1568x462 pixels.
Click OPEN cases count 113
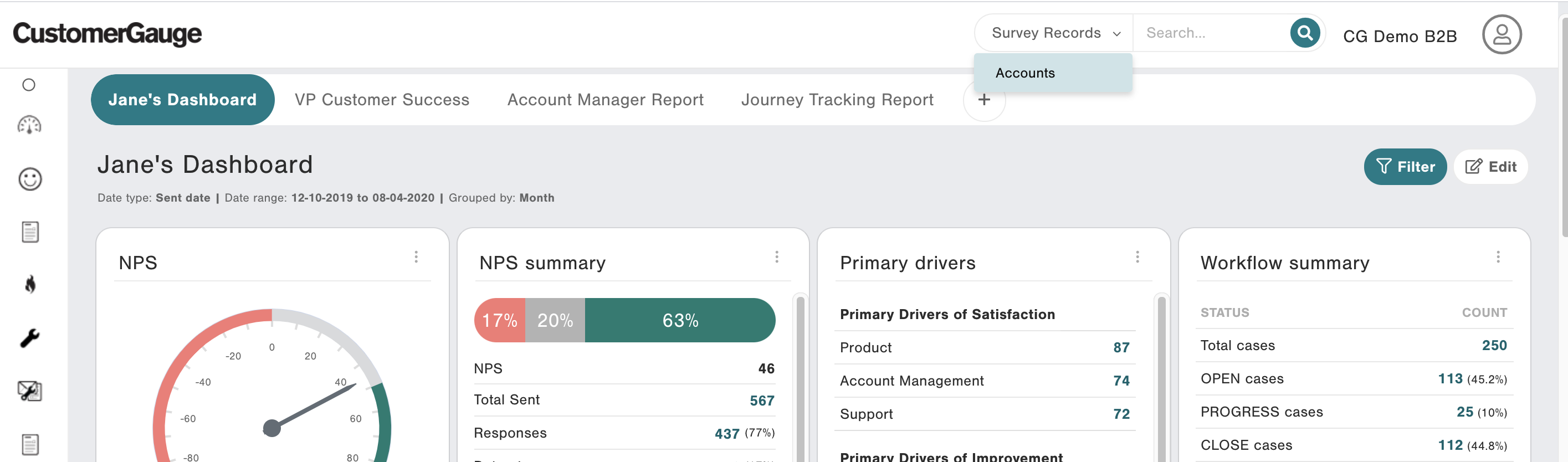pyautogui.click(x=1450, y=378)
